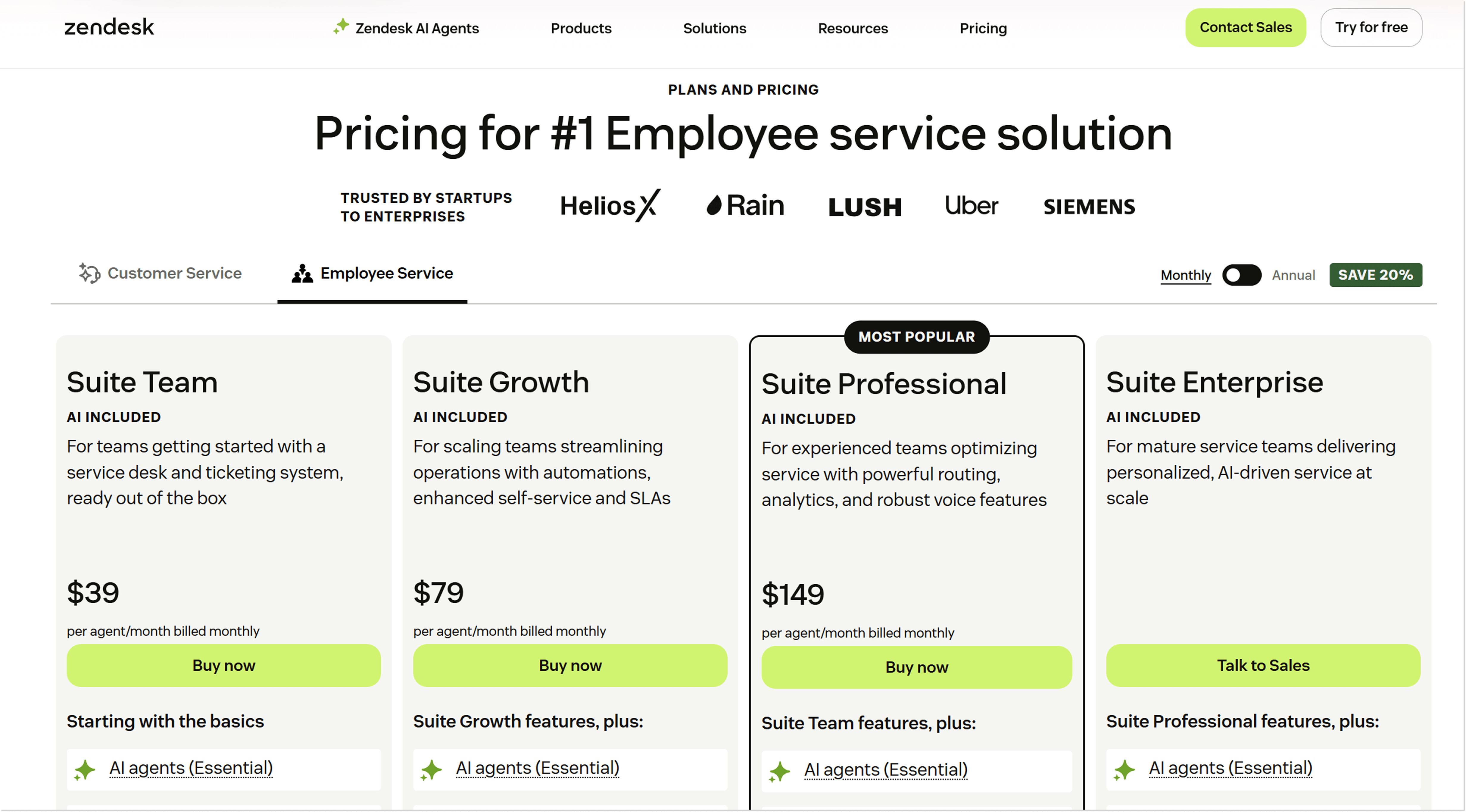
Task: Click the Contact Sales button
Action: [1246, 27]
